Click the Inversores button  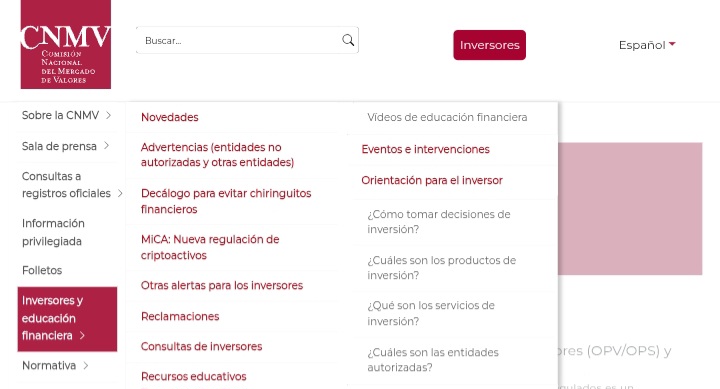(489, 45)
